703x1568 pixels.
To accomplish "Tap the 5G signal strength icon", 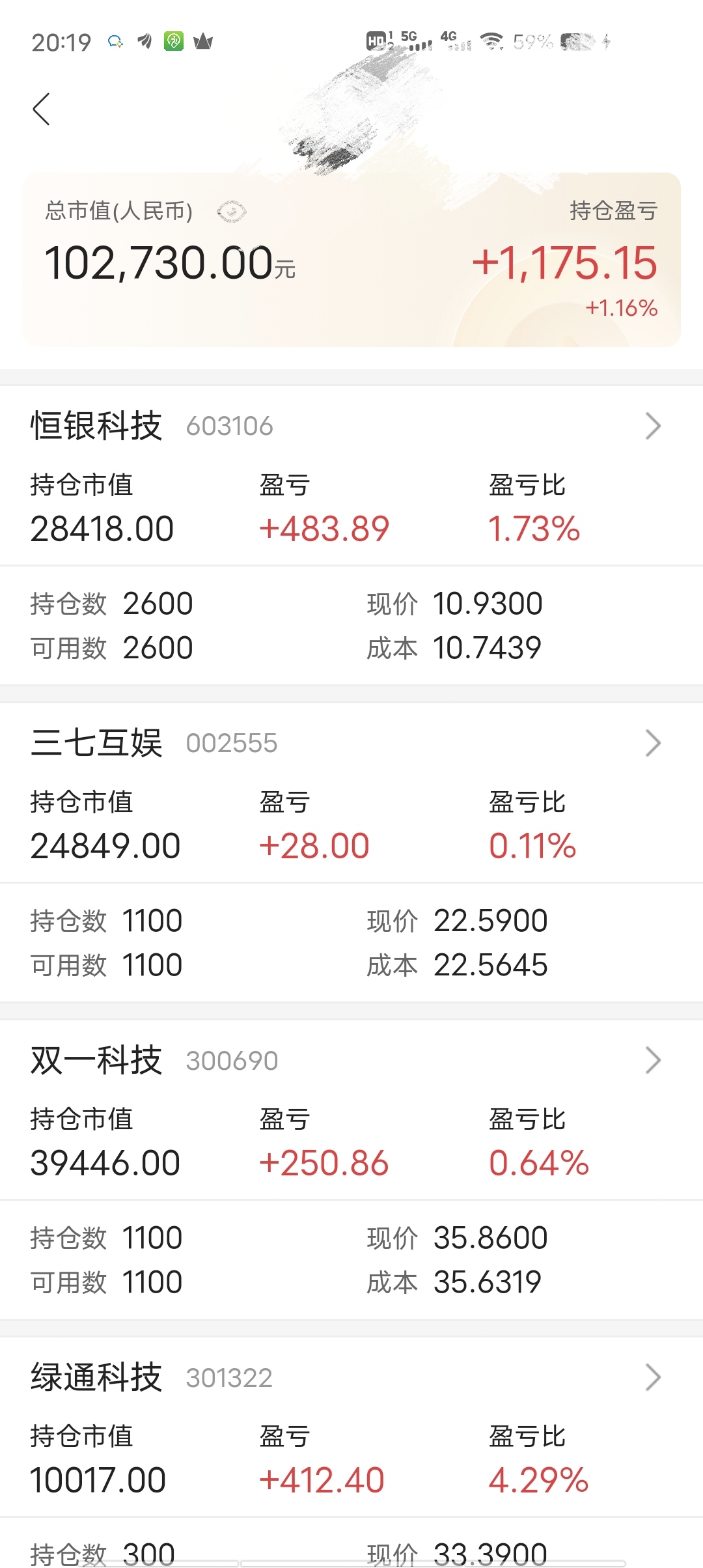I will (416, 40).
